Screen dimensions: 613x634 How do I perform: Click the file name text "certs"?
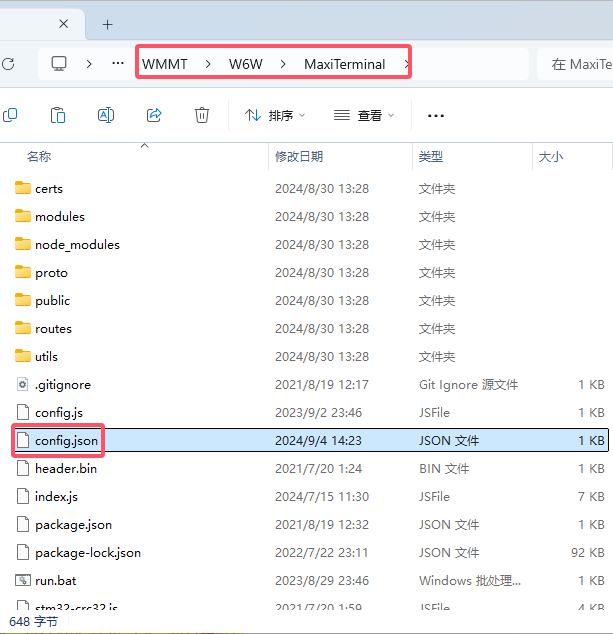[x=49, y=189]
